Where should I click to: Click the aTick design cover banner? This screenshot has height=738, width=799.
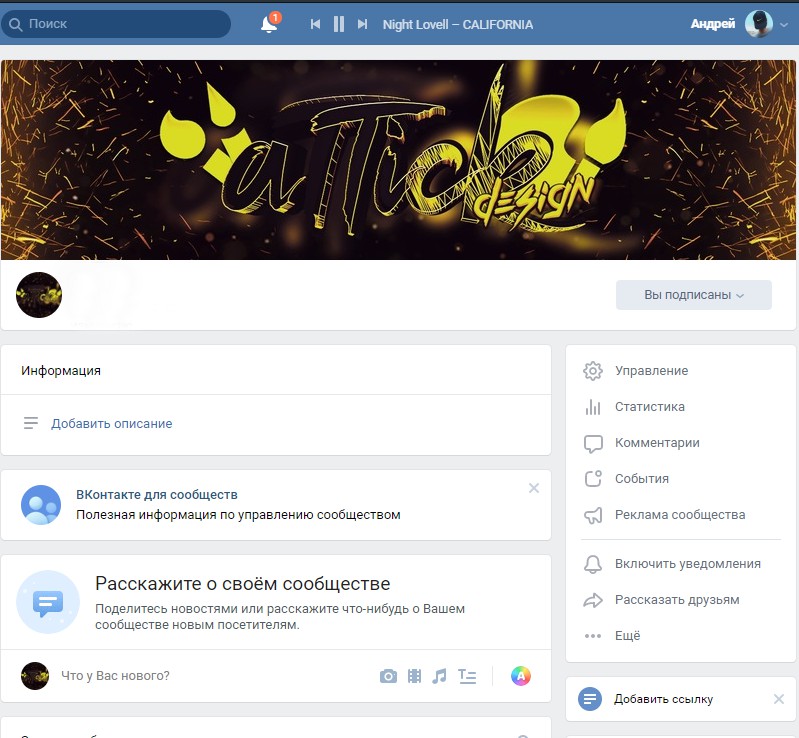(398, 160)
